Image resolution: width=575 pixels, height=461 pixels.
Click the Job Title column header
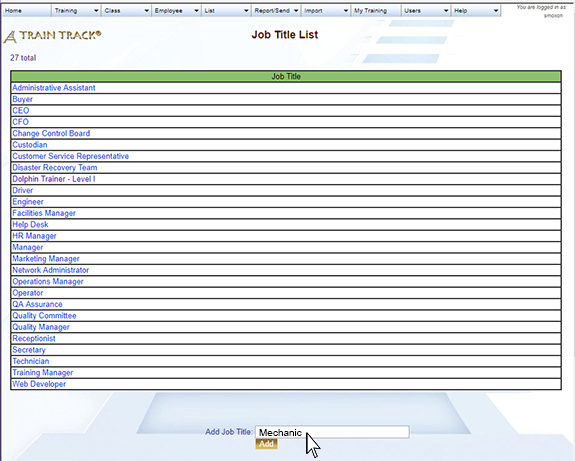286,76
